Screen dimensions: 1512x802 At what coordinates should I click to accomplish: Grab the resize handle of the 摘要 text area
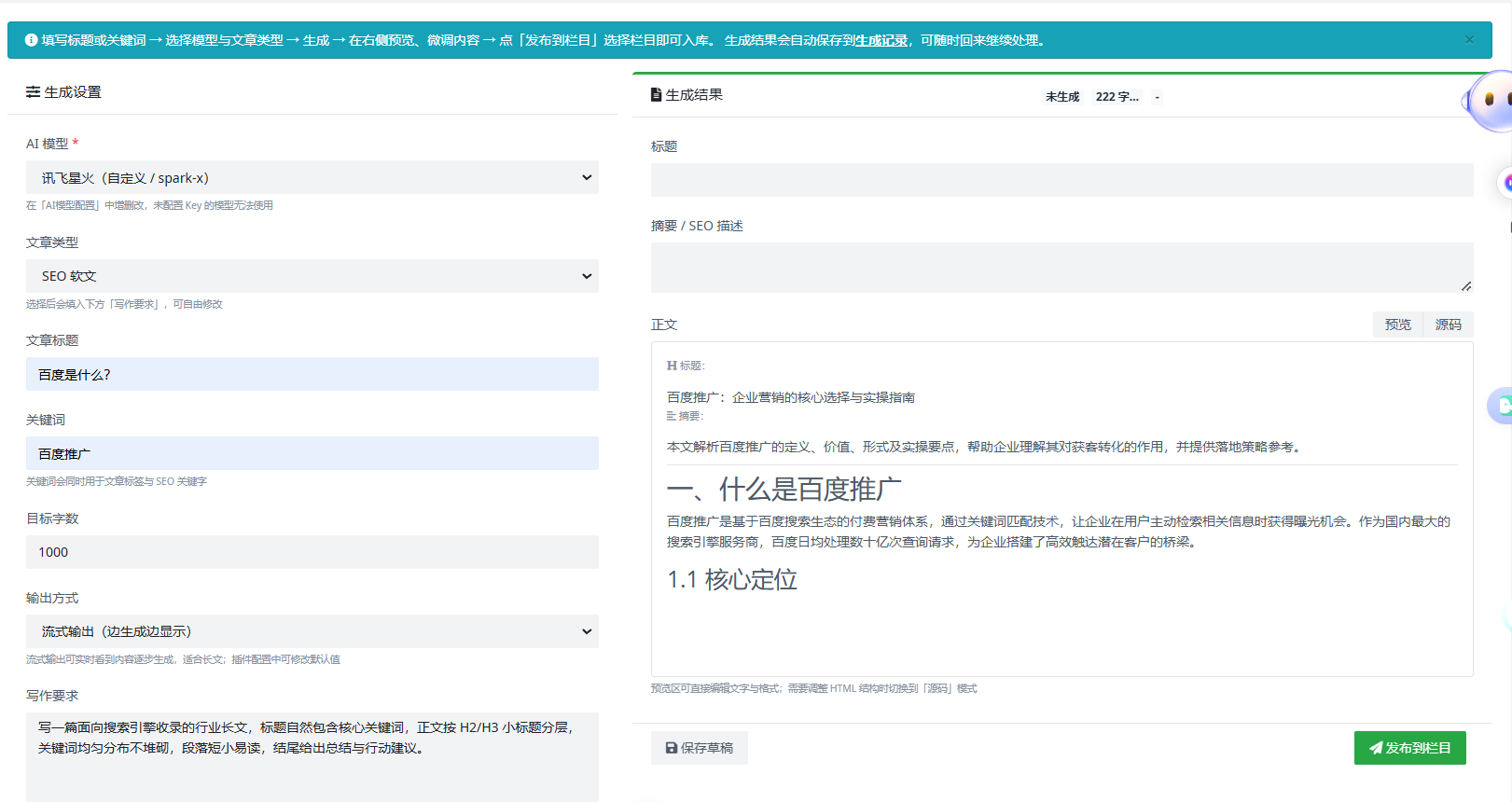1466,285
